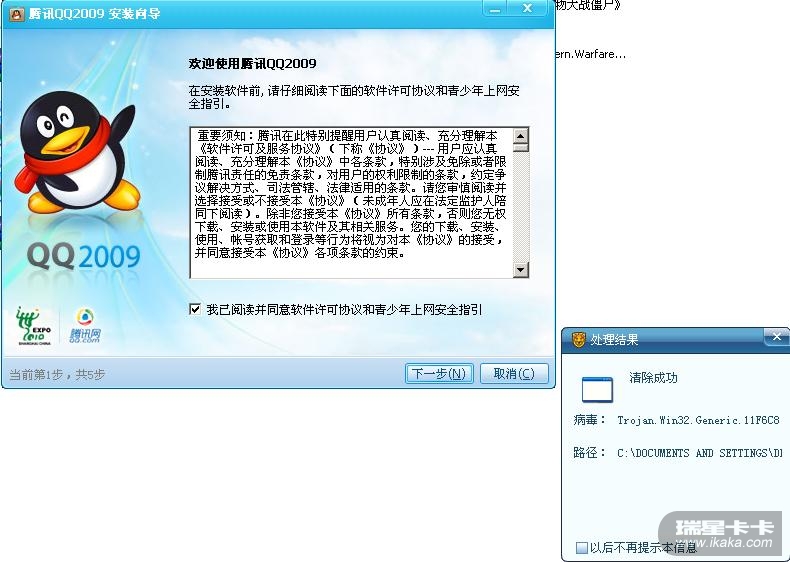Click the Expo 2010 Shanghai logo
790x562 pixels.
pos(33,326)
